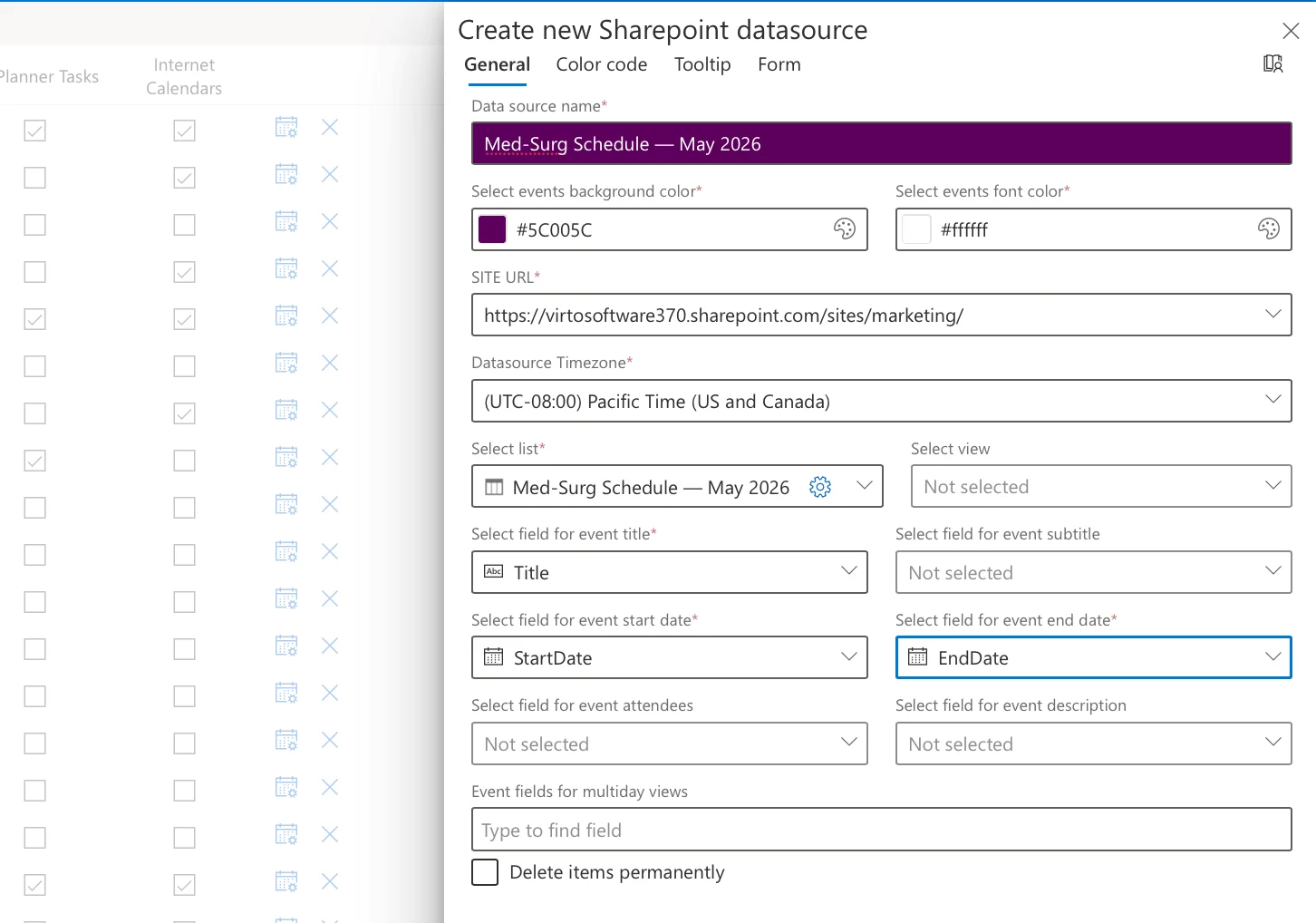Click calendar settings icon in fifth background row
Image resolution: width=1316 pixels, height=923 pixels.
tap(286, 316)
